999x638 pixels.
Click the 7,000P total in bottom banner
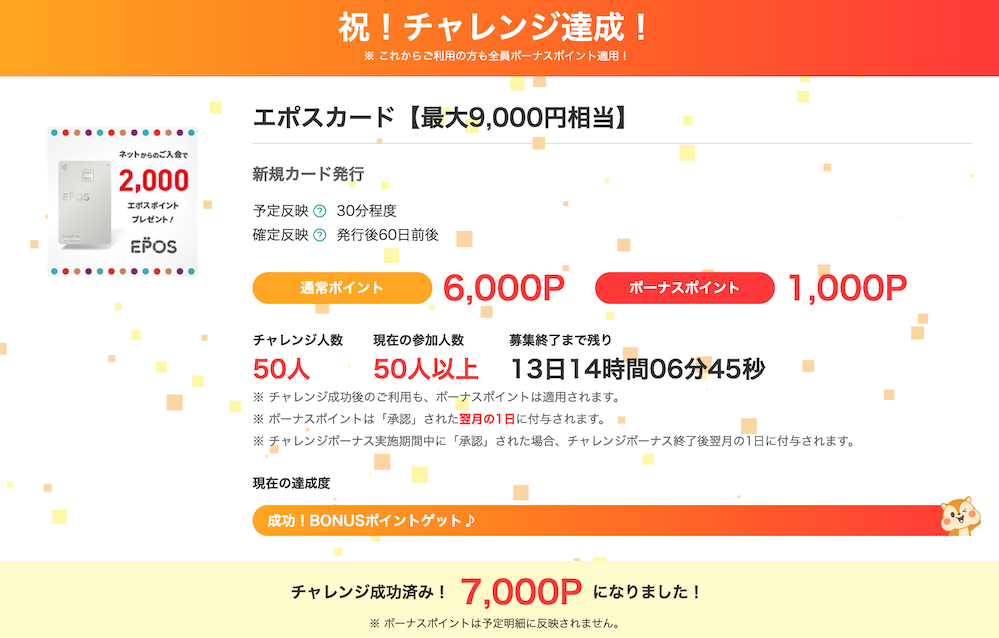[x=521, y=592]
